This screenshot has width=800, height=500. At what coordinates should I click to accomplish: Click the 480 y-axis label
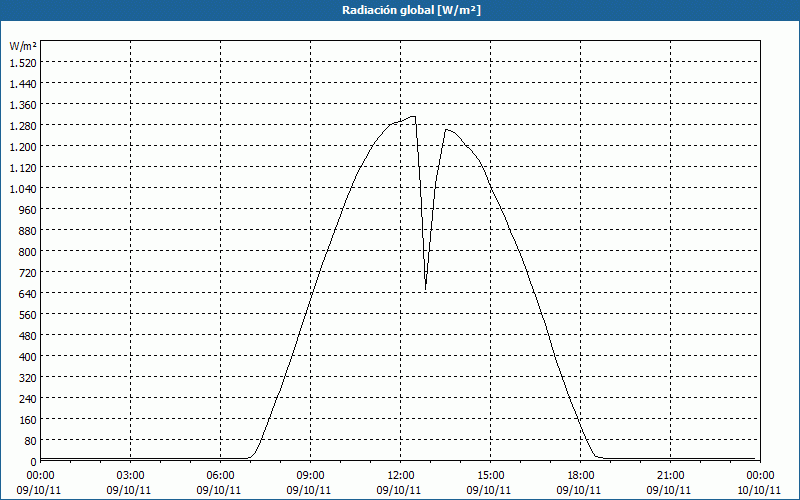coord(28,336)
